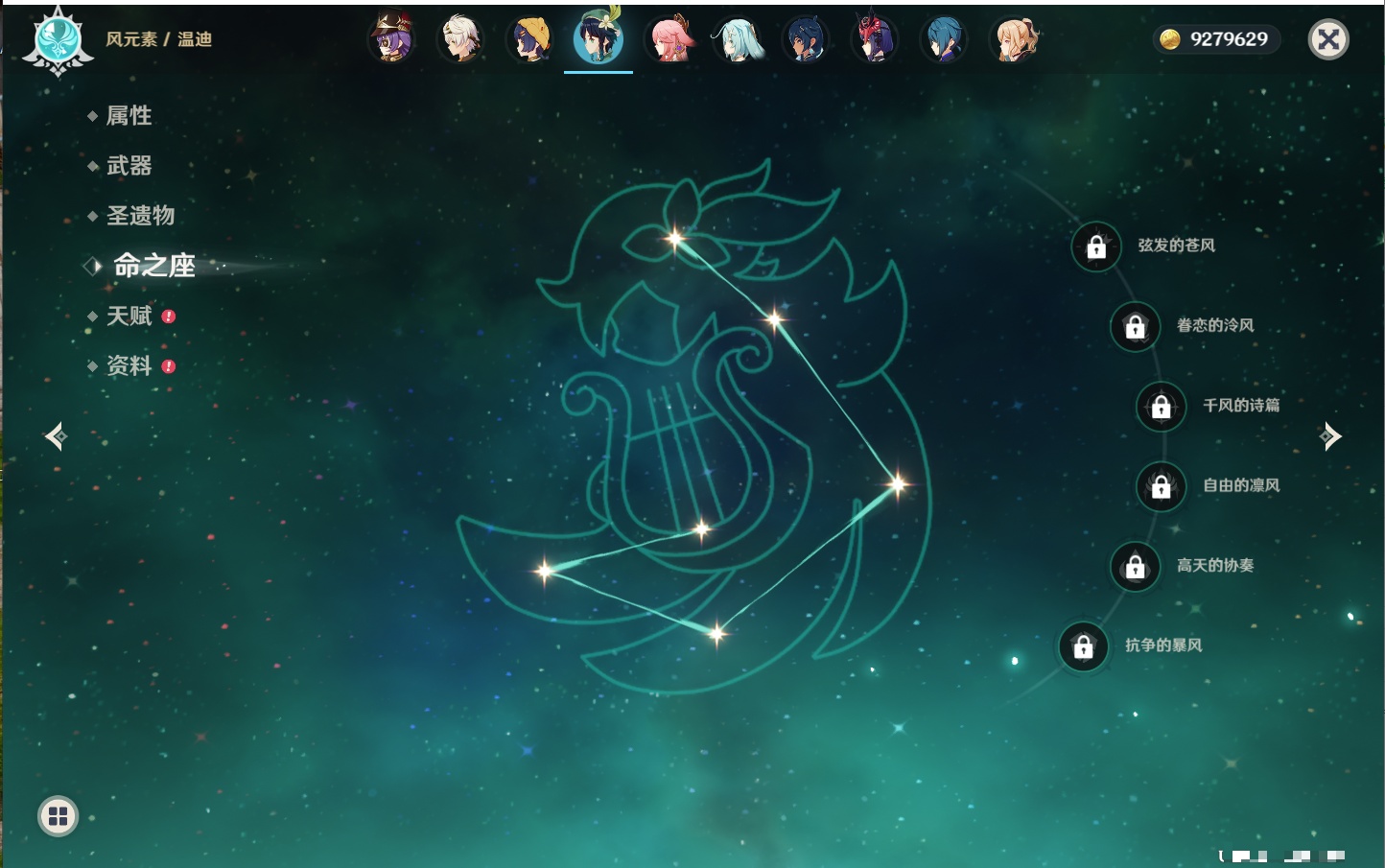The image size is (1385, 868).
Task: Click the Anemo element emblem icon
Action: pos(58,40)
